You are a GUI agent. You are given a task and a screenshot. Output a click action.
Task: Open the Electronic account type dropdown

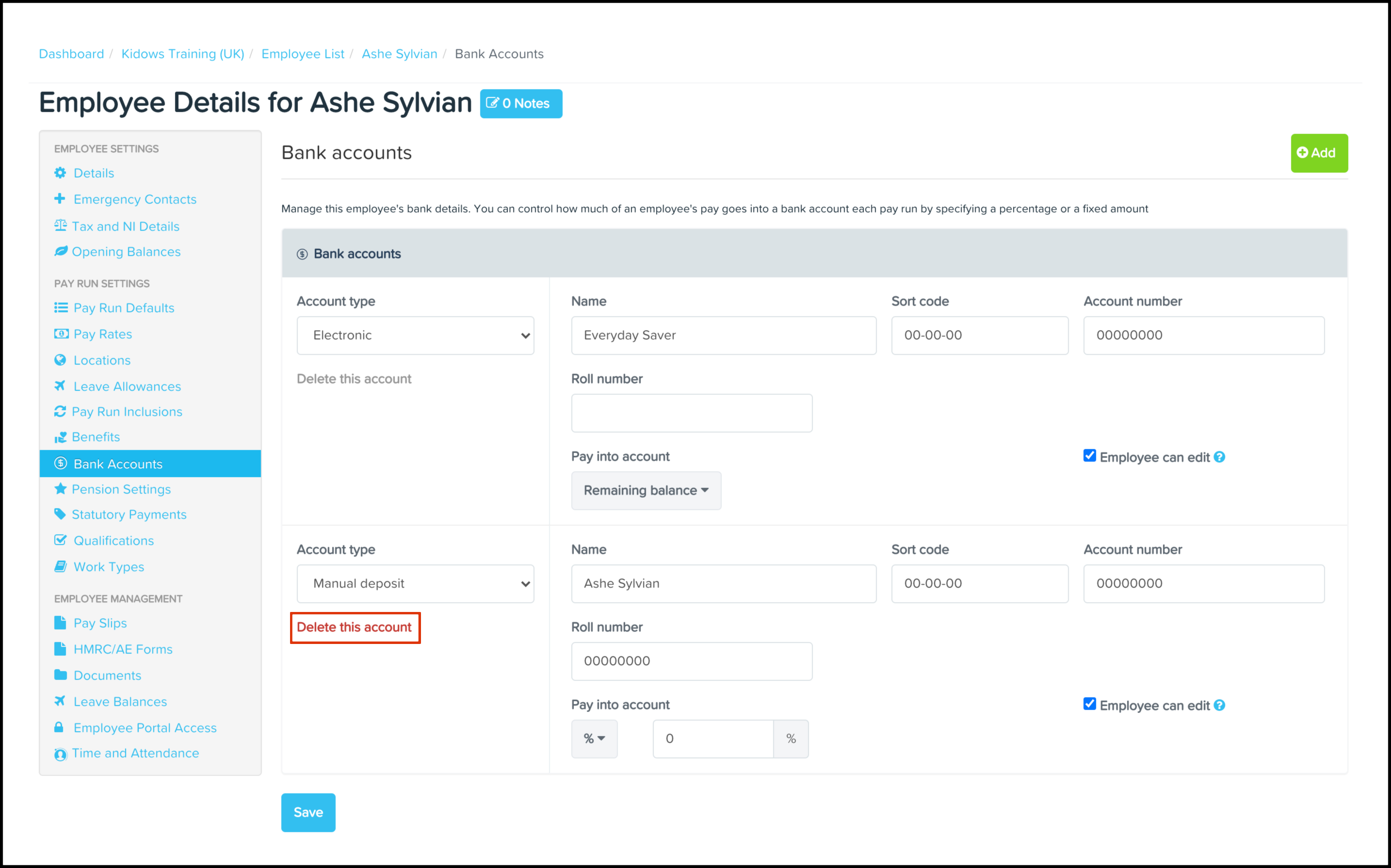(x=415, y=335)
